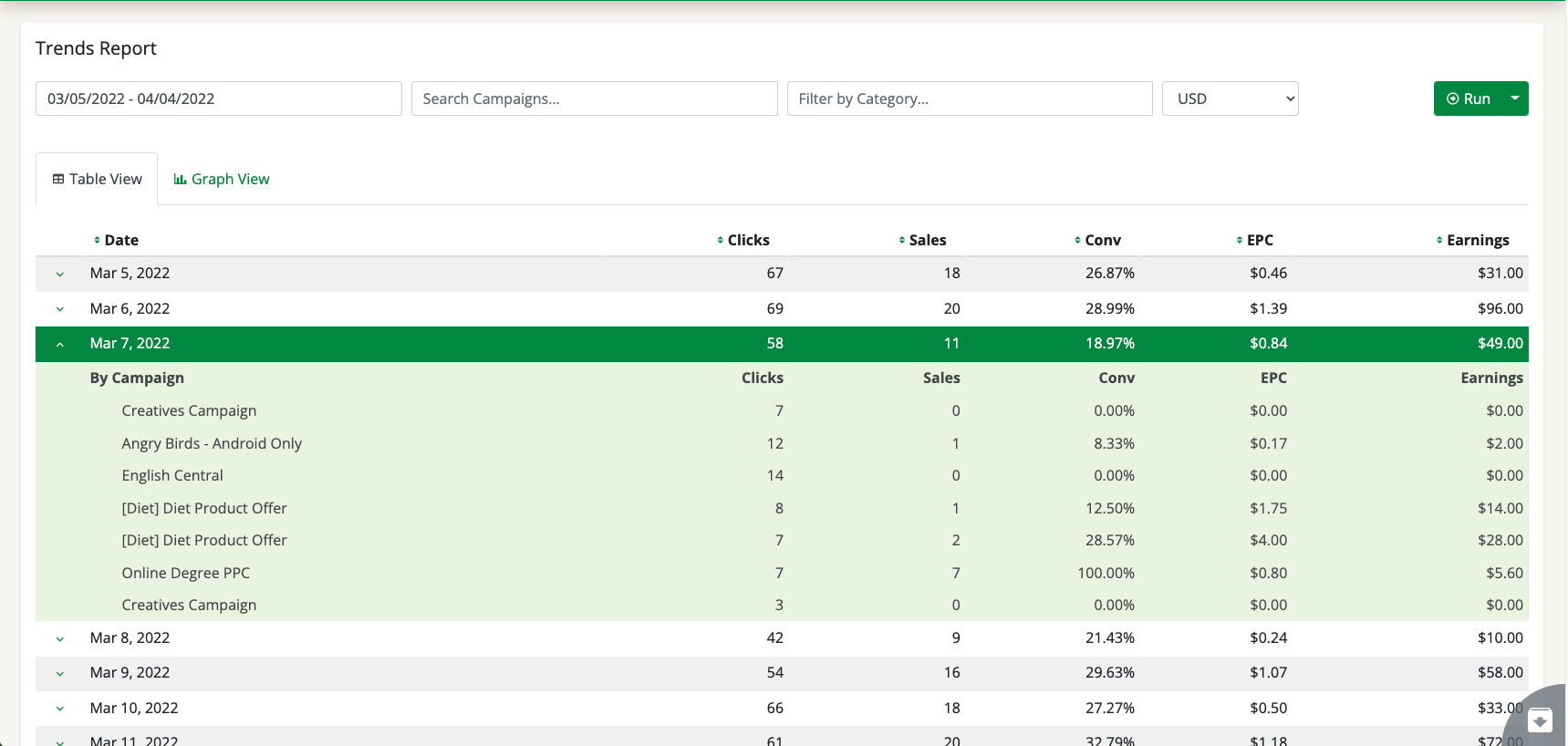Screen dimensions: 1568x746
Task: Click the sort icon beside Sales header
Action: (902, 241)
